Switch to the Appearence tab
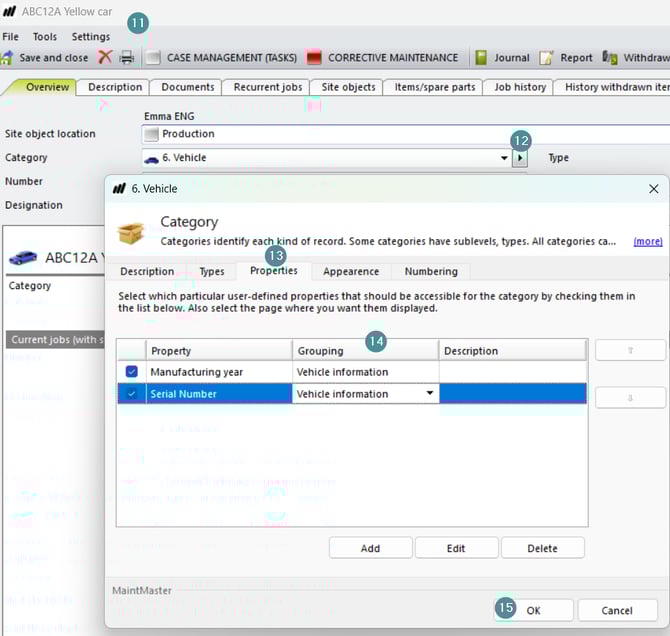This screenshot has height=636, width=670. pyautogui.click(x=351, y=272)
